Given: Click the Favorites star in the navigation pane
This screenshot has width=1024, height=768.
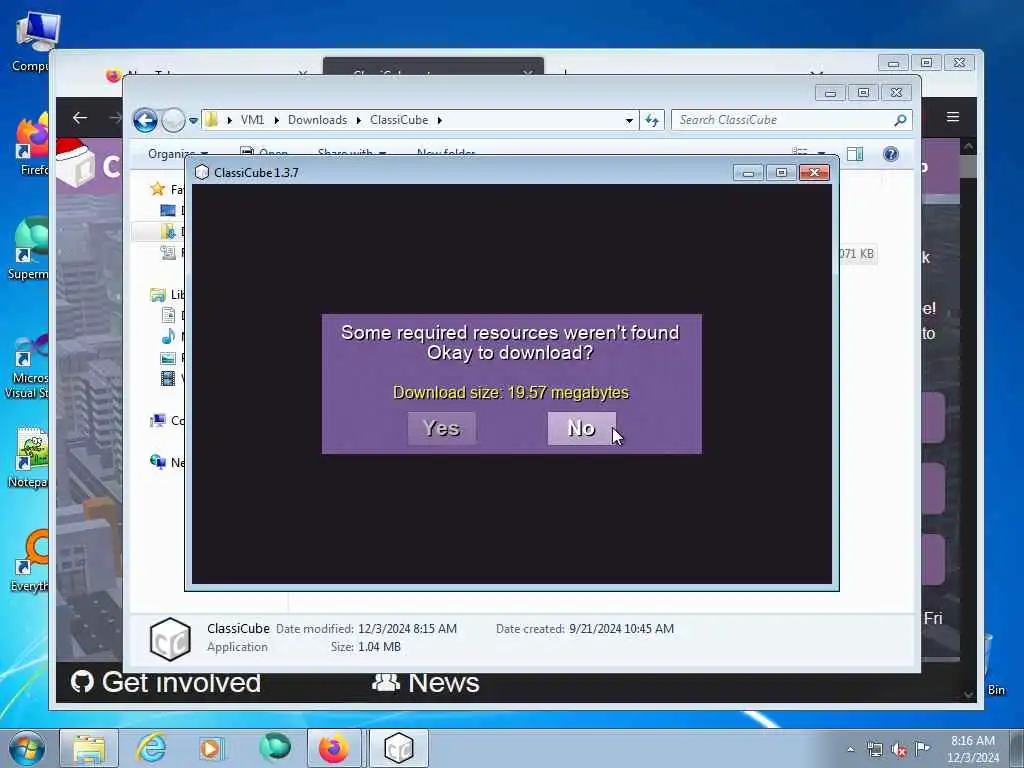Looking at the screenshot, I should coord(157,189).
